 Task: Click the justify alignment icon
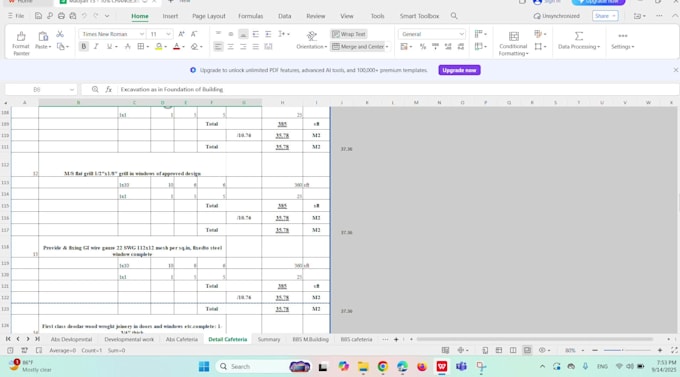[x=255, y=46]
